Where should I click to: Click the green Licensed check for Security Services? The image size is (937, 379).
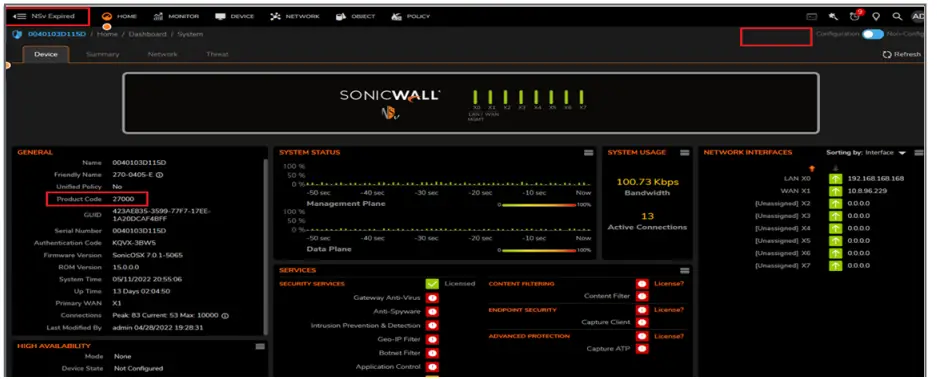point(432,284)
